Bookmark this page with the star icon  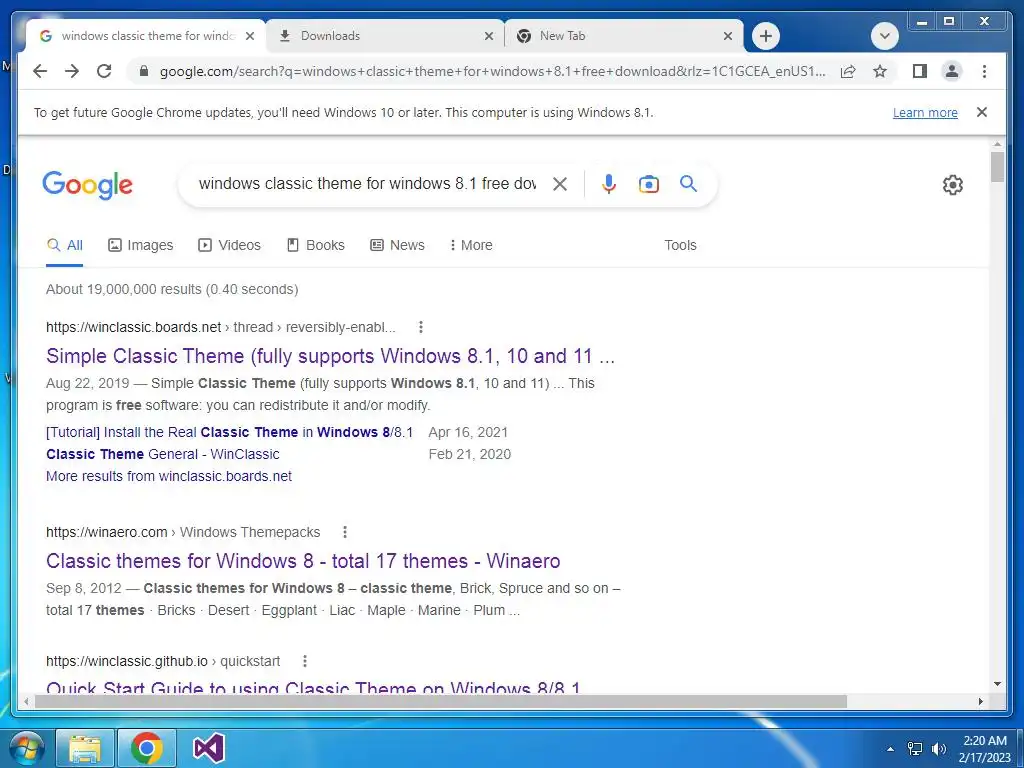click(880, 71)
